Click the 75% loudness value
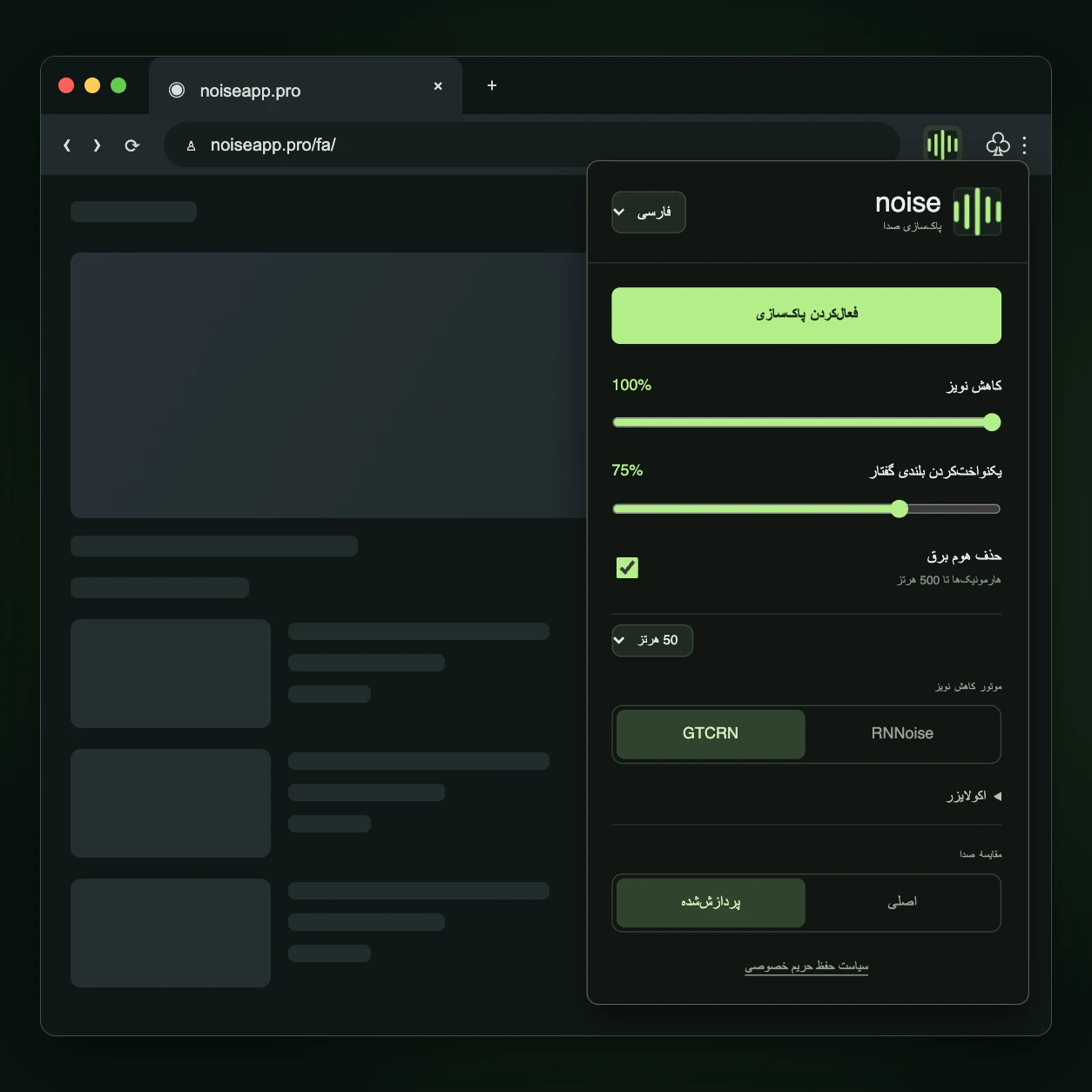Image resolution: width=1092 pixels, height=1092 pixels. [x=627, y=470]
